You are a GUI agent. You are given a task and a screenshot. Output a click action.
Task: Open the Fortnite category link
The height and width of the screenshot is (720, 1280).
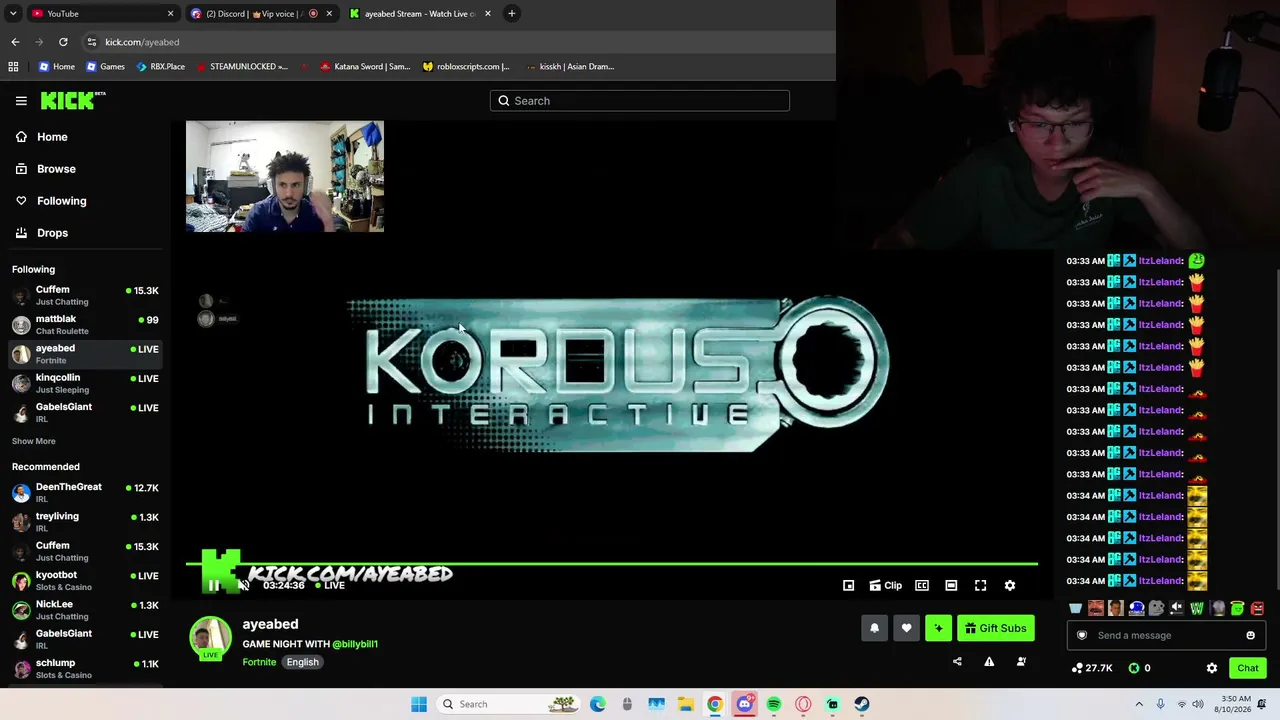[259, 662]
